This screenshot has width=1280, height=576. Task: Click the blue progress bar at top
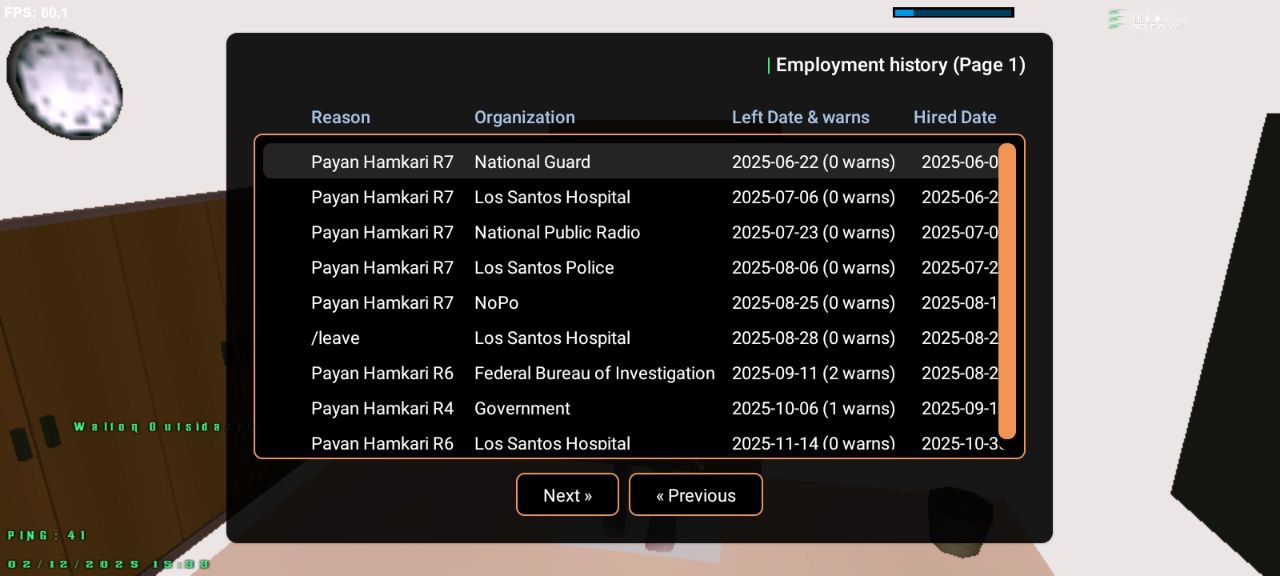953,13
